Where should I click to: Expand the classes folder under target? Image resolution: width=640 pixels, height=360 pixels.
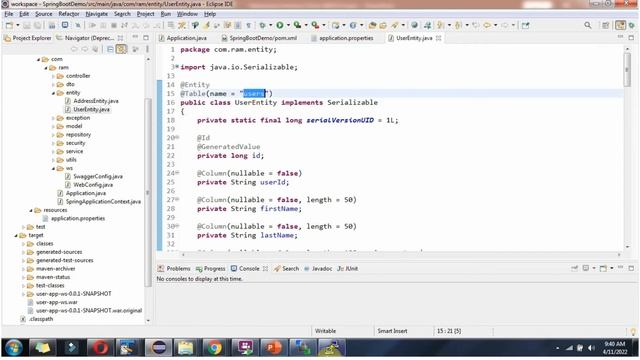click(23, 244)
